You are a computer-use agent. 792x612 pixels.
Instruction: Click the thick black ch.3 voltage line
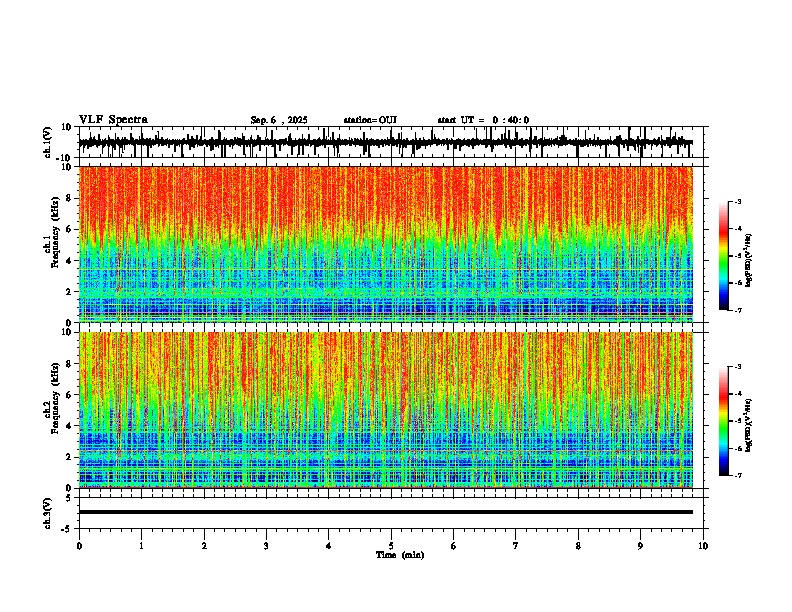point(386,512)
